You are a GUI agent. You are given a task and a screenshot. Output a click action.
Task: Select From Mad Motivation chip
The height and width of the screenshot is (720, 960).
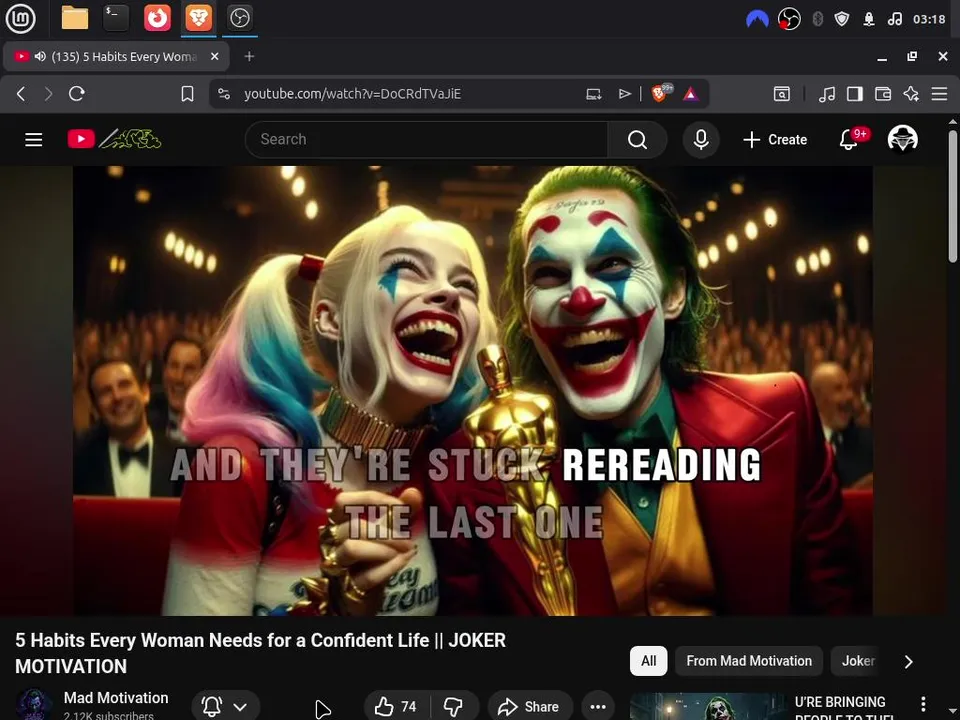749,661
